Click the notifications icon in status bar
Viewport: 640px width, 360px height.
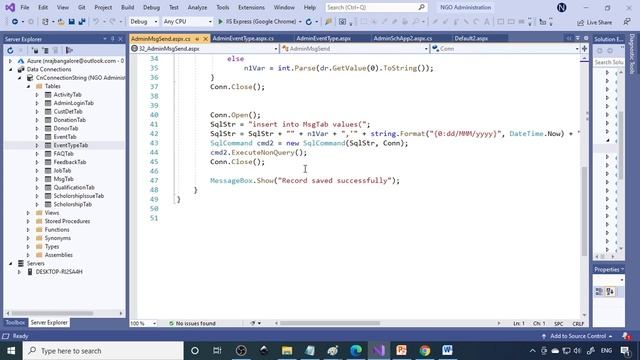click(626, 336)
